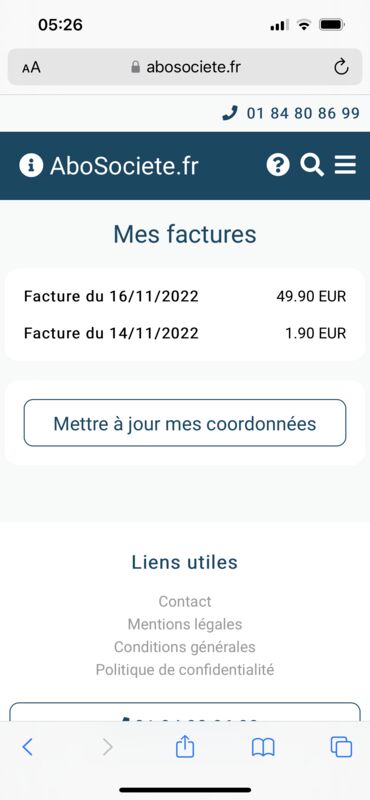The width and height of the screenshot is (370, 800).
Task: Show open Safari tabs overview
Action: click(341, 747)
